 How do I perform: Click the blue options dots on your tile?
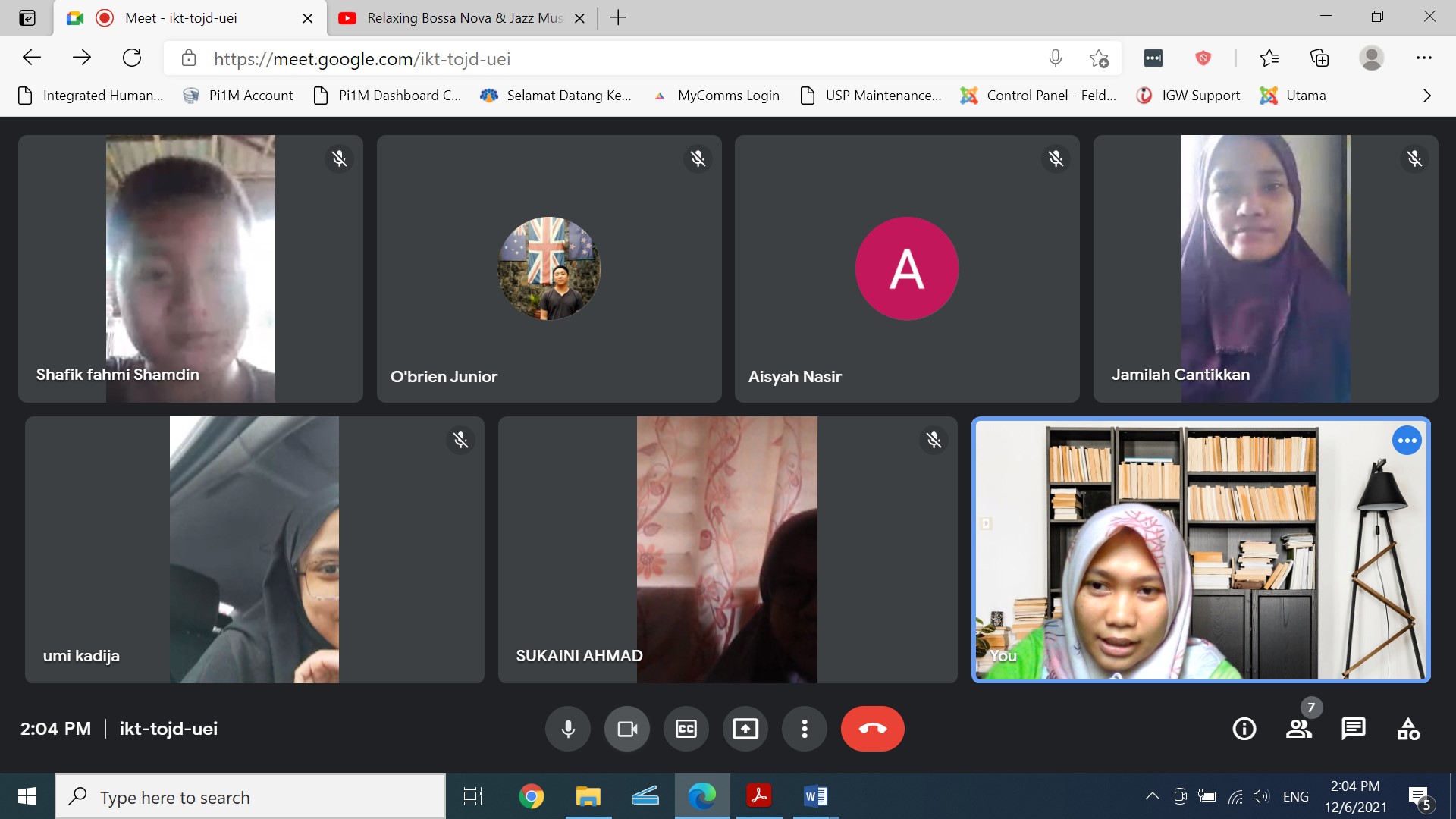(x=1407, y=441)
